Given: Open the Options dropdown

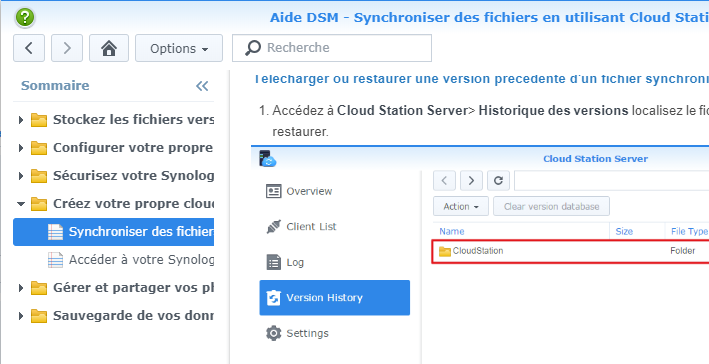Looking at the screenshot, I should tap(179, 48).
